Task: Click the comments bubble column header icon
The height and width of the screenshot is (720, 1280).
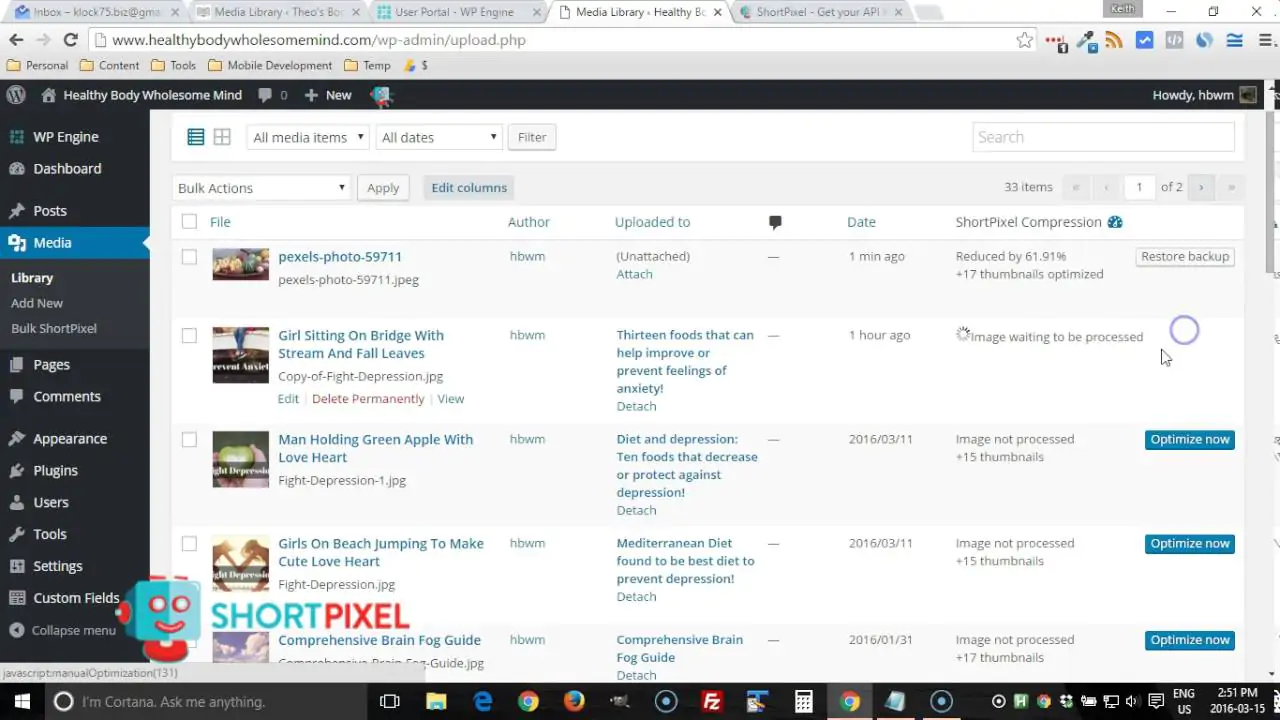Action: (775, 222)
